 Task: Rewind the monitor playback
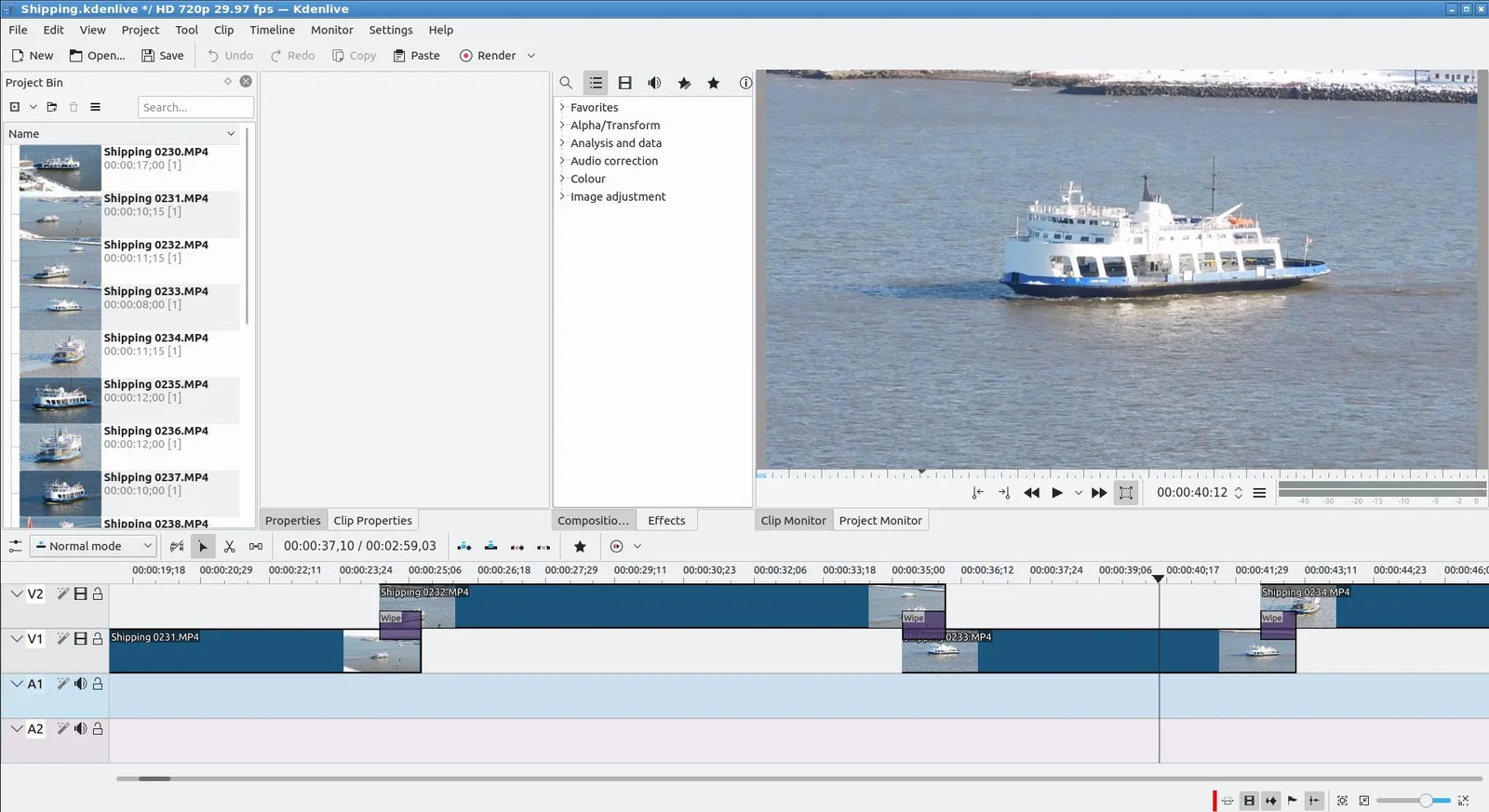click(1031, 493)
